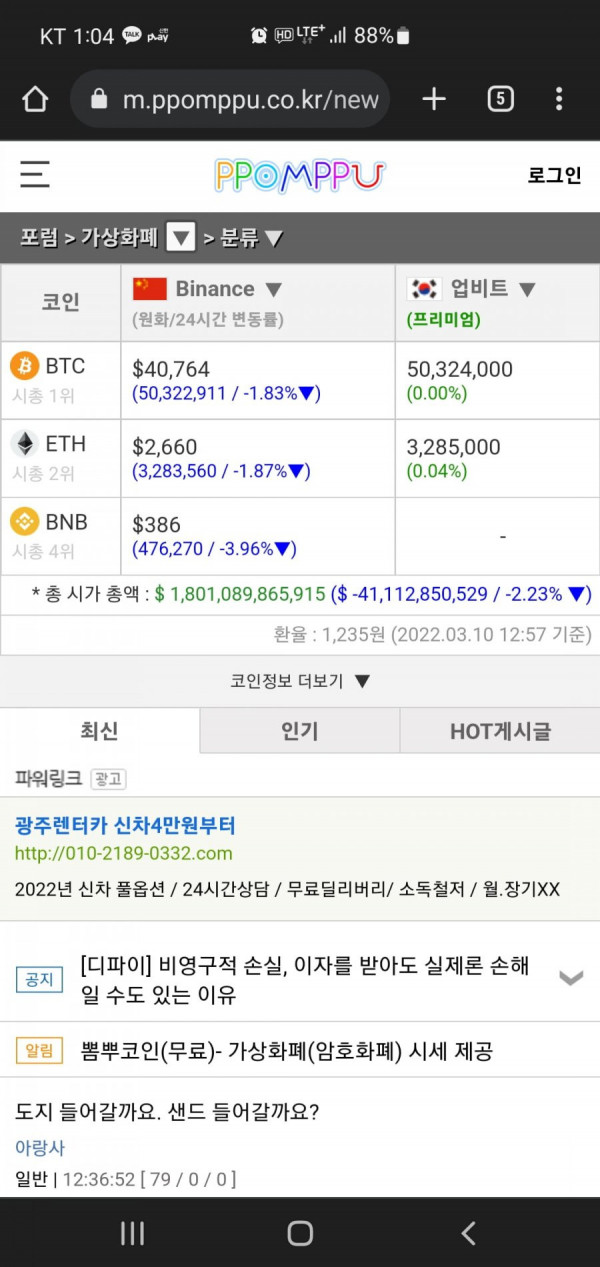The height and width of the screenshot is (1267, 600).
Task: Tap the Android back navigation button
Action: pyautogui.click(x=468, y=1233)
